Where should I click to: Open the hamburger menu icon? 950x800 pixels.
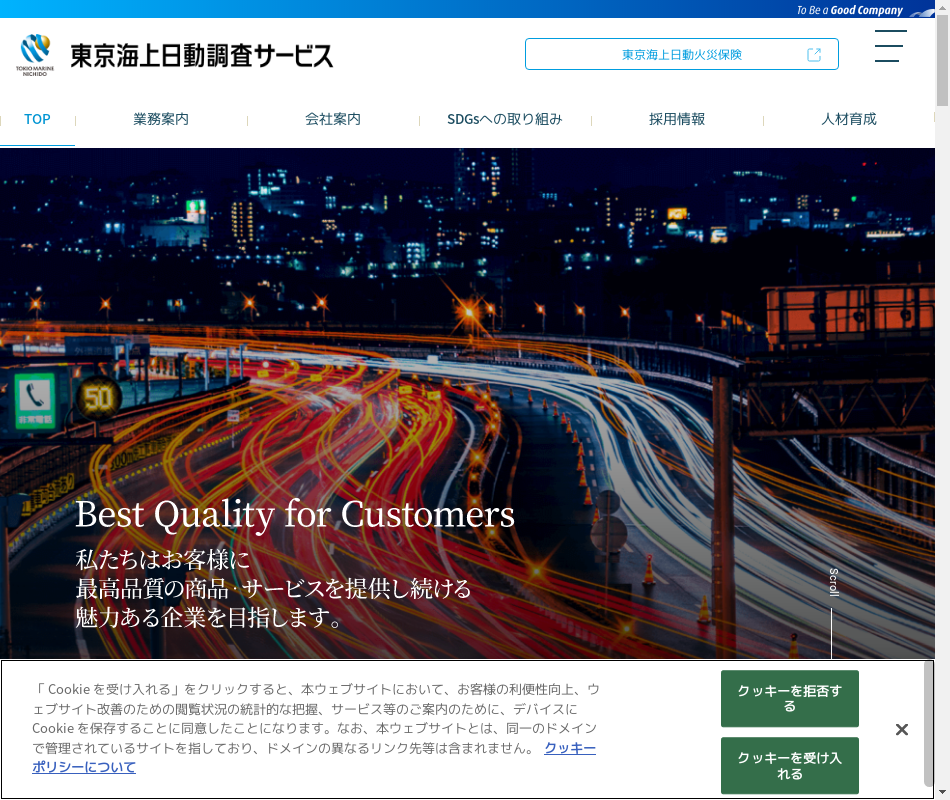pyautogui.click(x=889, y=46)
